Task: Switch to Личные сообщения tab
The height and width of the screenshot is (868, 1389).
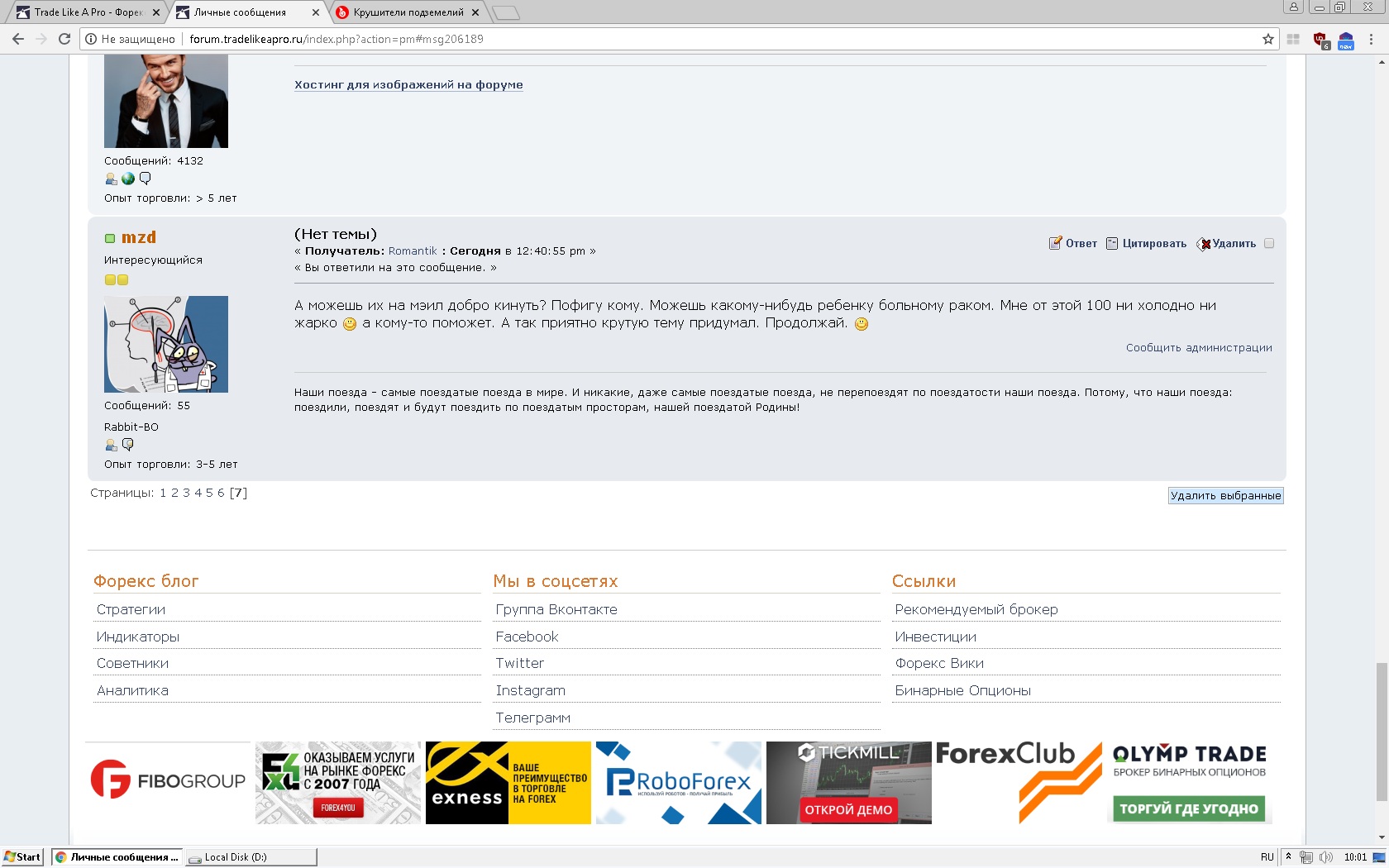Action: (x=246, y=12)
